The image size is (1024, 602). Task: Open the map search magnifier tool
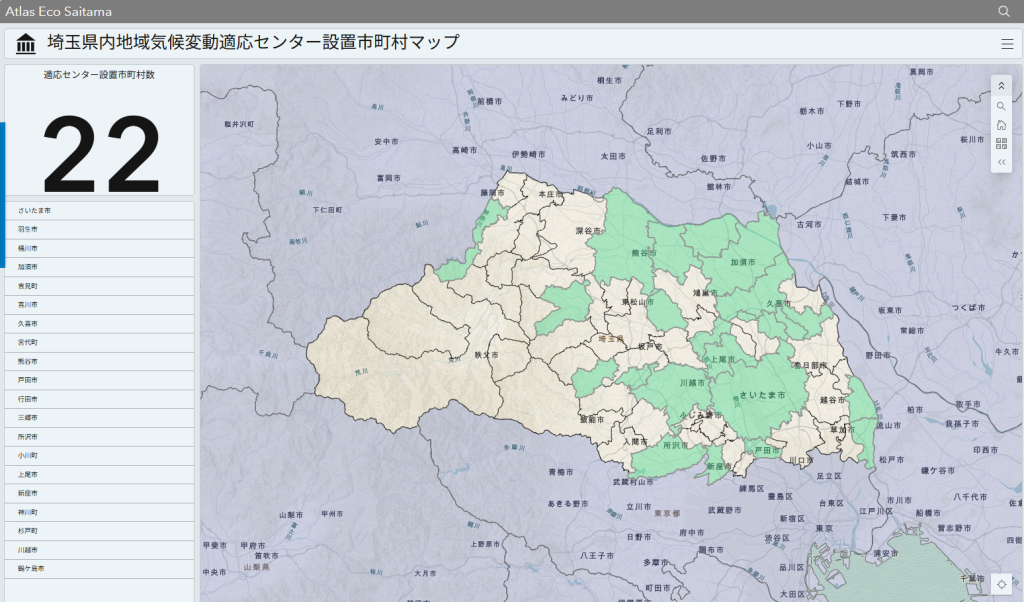click(1001, 106)
